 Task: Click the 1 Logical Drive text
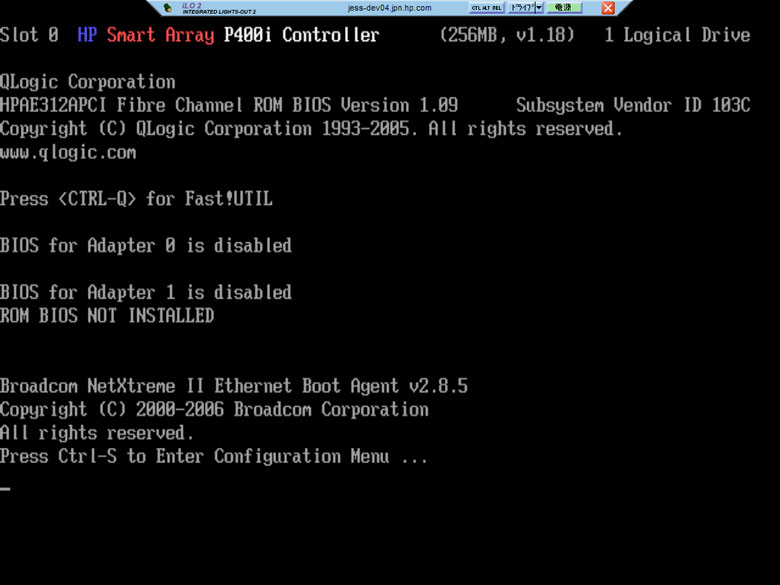pos(677,35)
